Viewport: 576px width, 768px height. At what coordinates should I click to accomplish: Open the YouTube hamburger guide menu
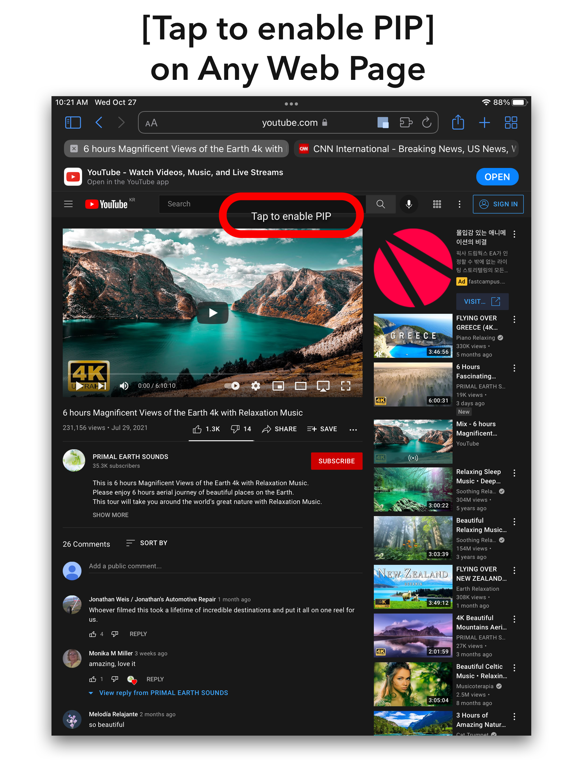coord(69,204)
